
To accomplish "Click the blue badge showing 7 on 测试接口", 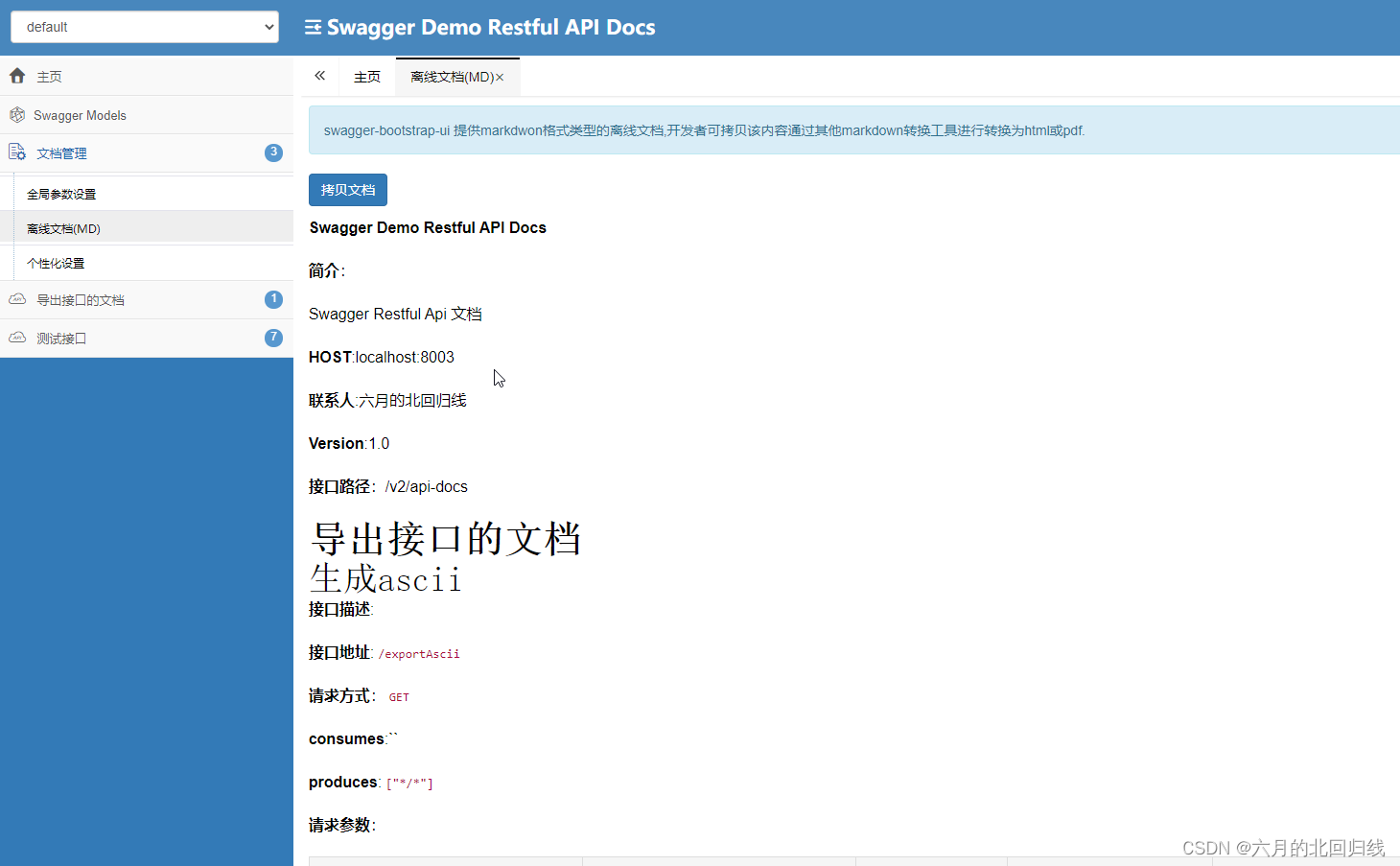I will click(273, 338).
